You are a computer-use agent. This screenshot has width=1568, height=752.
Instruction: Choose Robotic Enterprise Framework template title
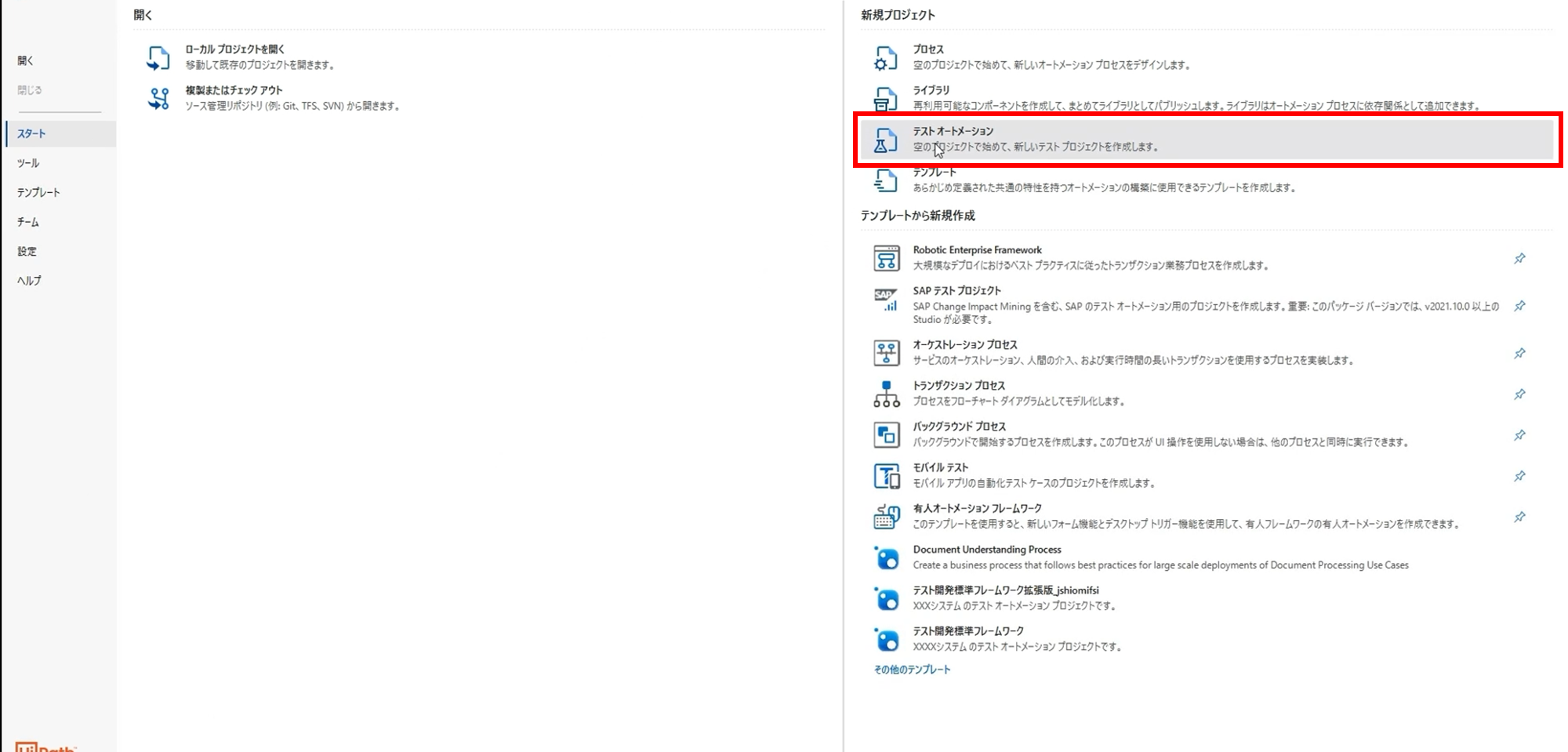tap(977, 250)
